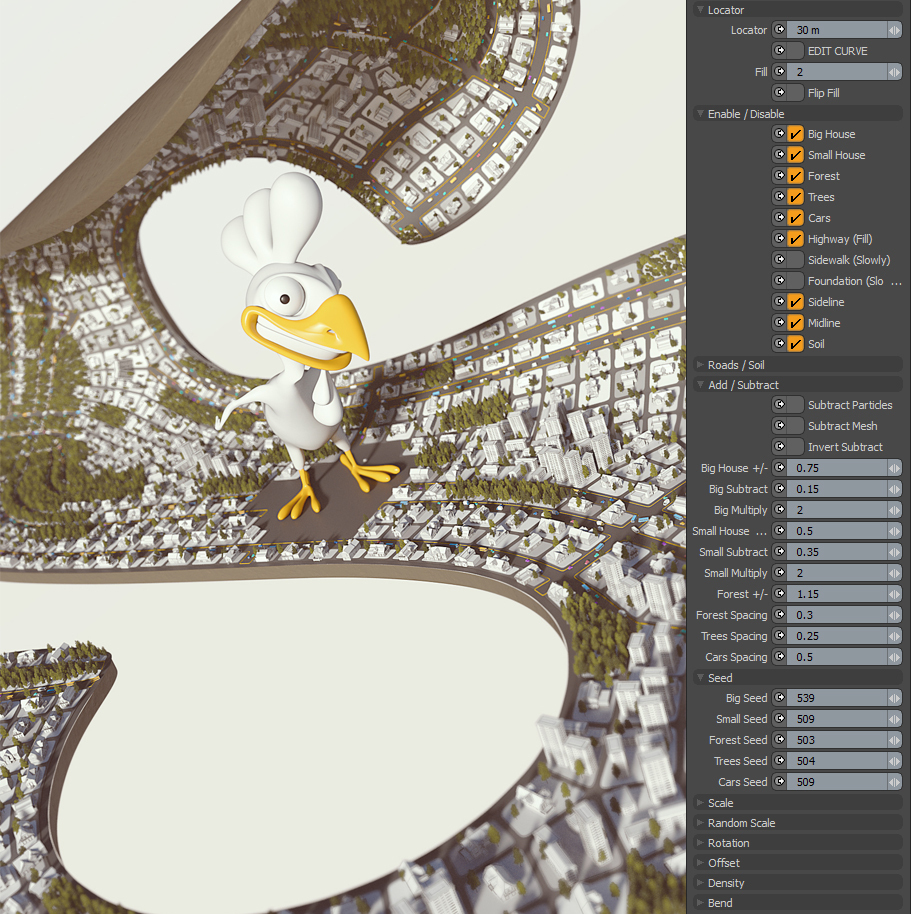Click the keyframe icon for Forest Spacing

coord(779,615)
